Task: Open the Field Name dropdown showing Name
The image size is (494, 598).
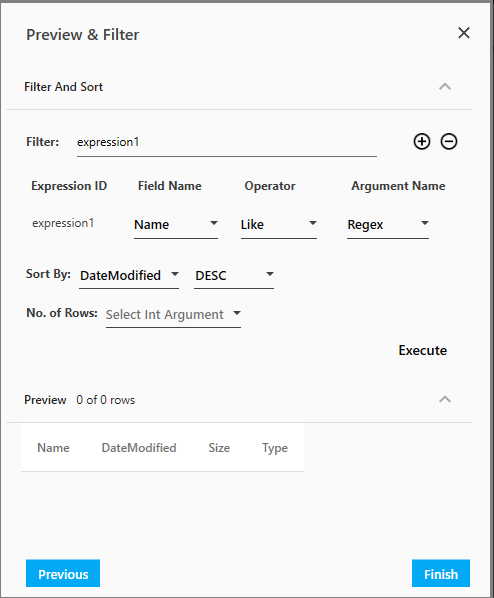Action: (176, 225)
